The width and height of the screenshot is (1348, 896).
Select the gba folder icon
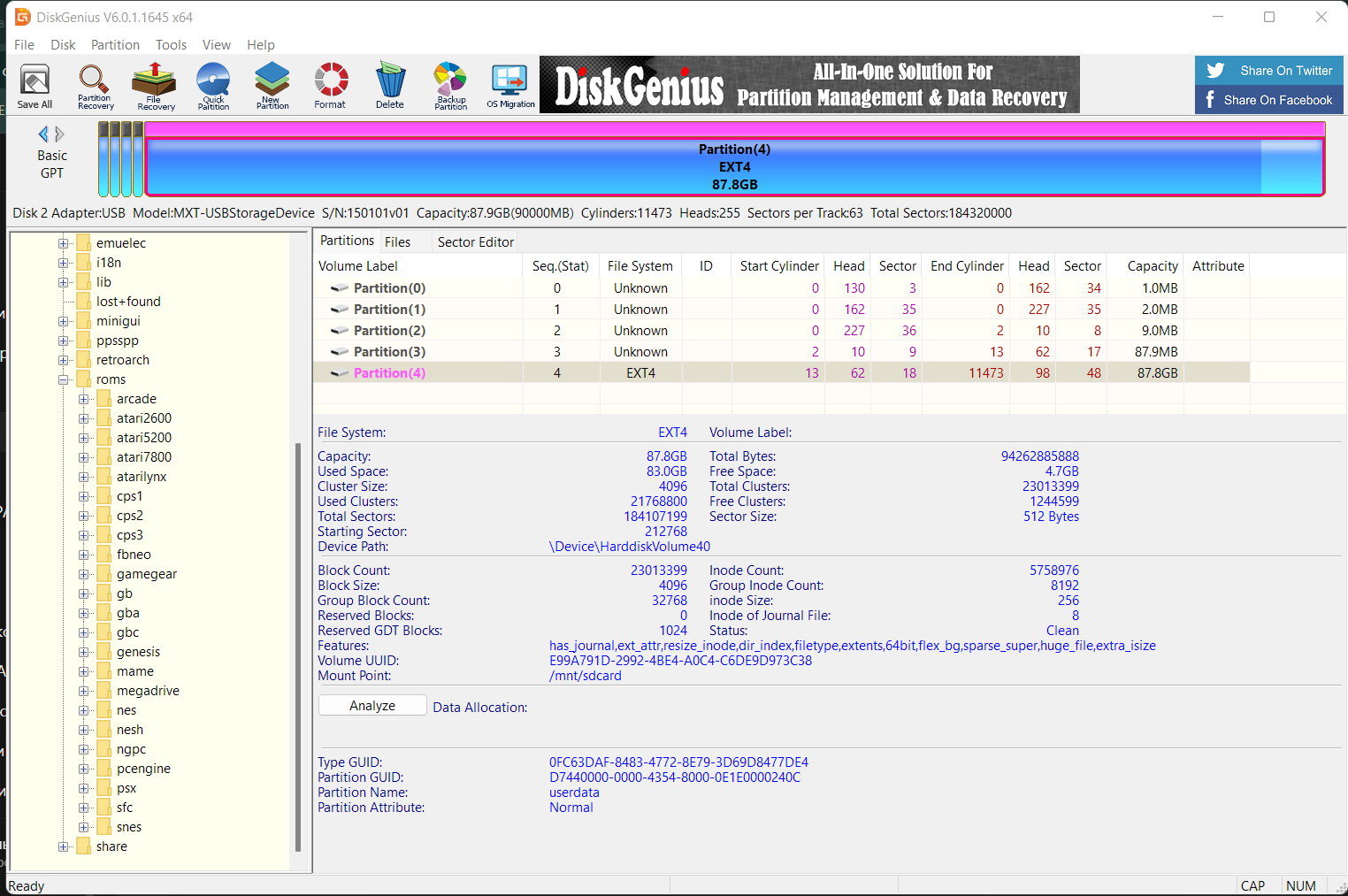104,613
